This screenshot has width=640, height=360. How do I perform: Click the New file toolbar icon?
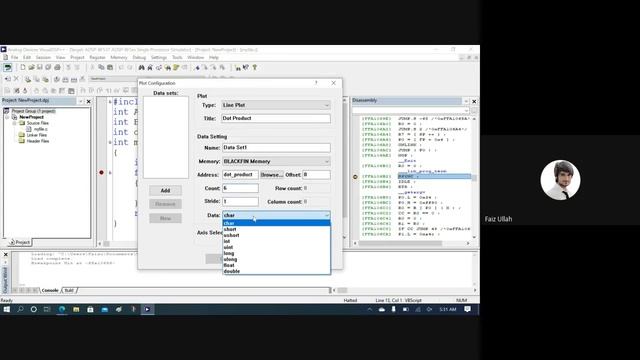(22, 67)
